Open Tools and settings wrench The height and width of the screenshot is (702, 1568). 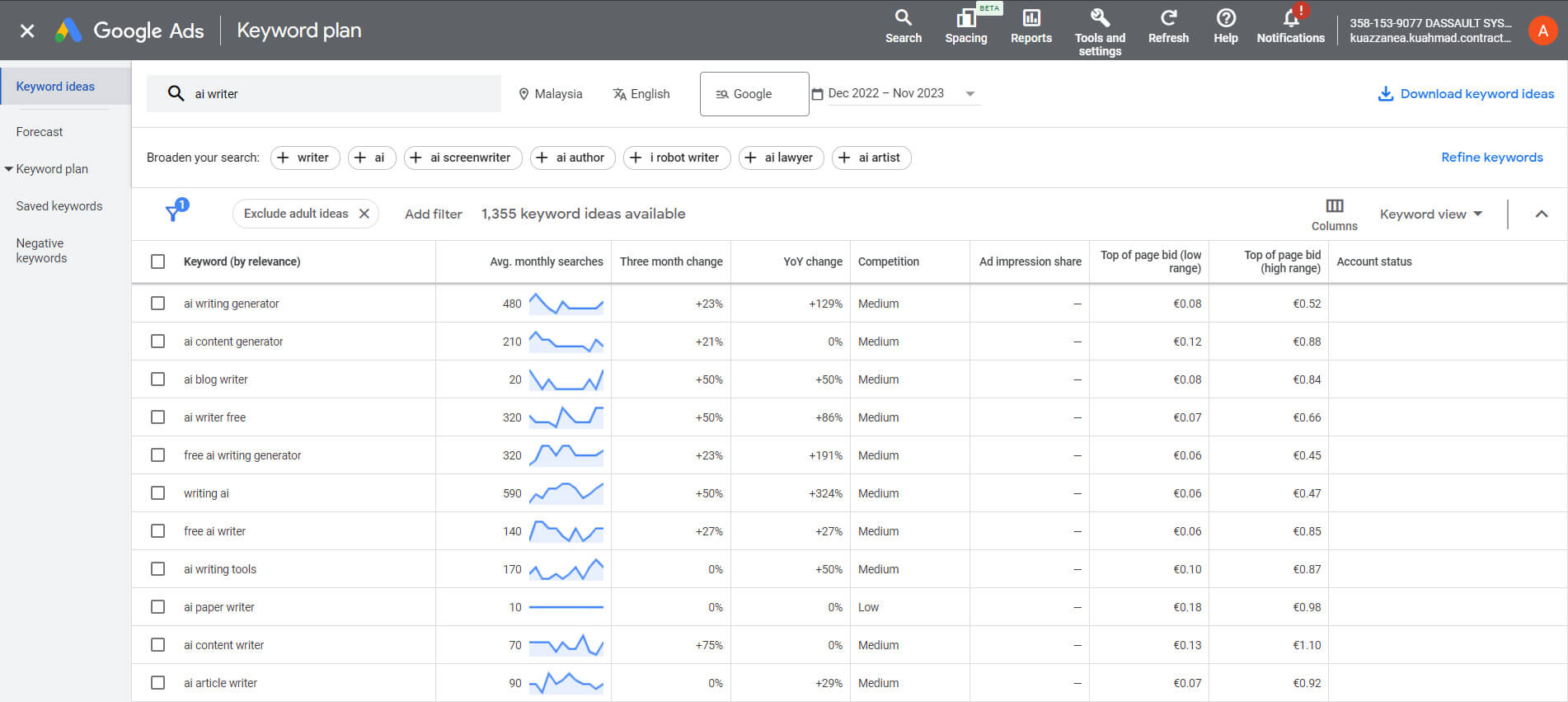tap(1099, 33)
